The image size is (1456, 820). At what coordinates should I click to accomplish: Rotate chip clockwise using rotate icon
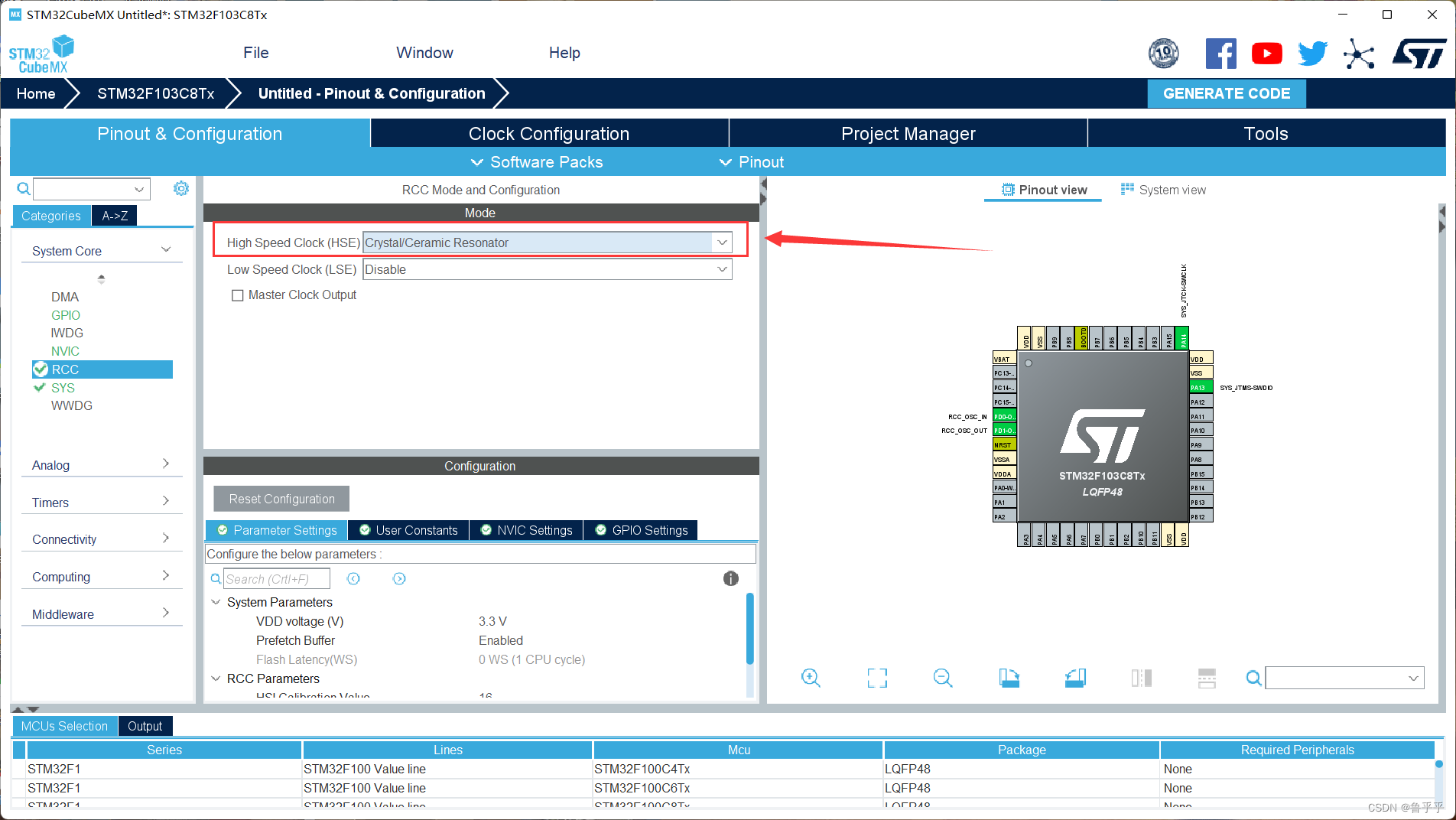[x=1009, y=678]
